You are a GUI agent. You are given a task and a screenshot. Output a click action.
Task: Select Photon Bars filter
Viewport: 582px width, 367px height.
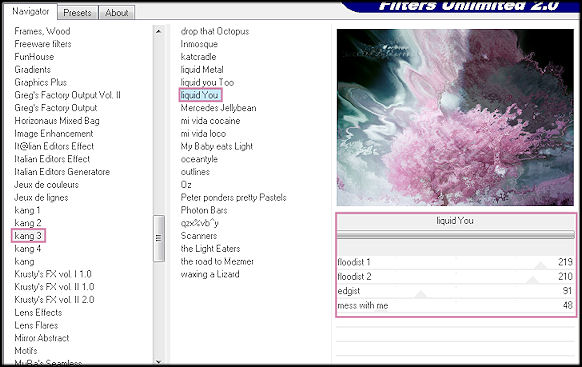pyautogui.click(x=204, y=210)
